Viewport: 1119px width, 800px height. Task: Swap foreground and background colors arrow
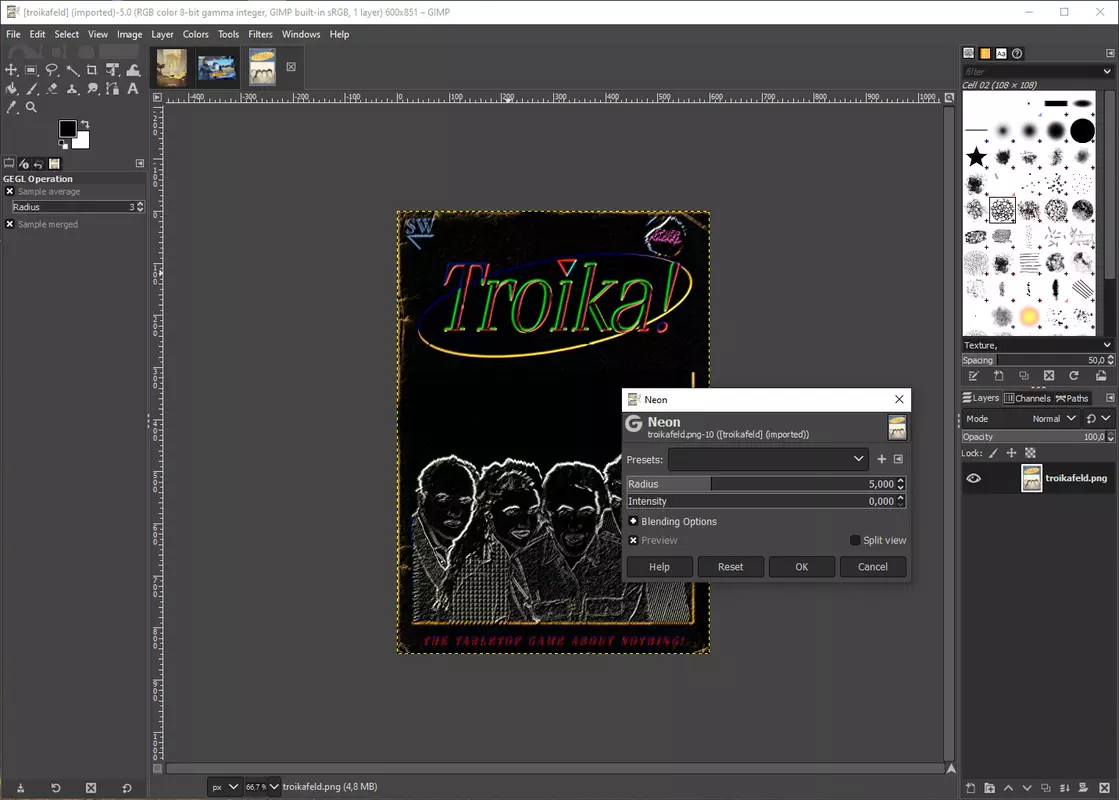coord(85,124)
